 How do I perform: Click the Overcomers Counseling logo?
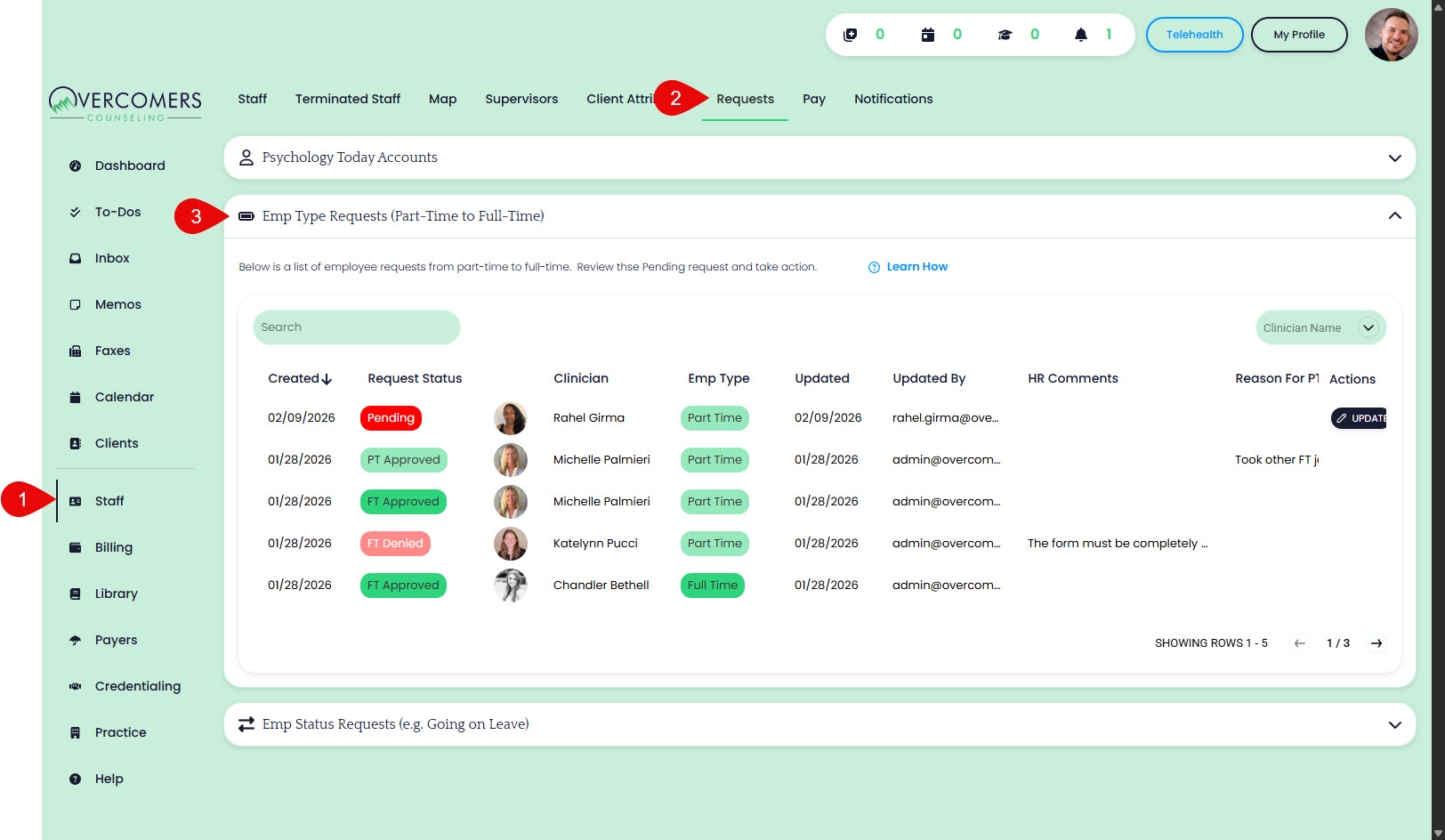(125, 103)
